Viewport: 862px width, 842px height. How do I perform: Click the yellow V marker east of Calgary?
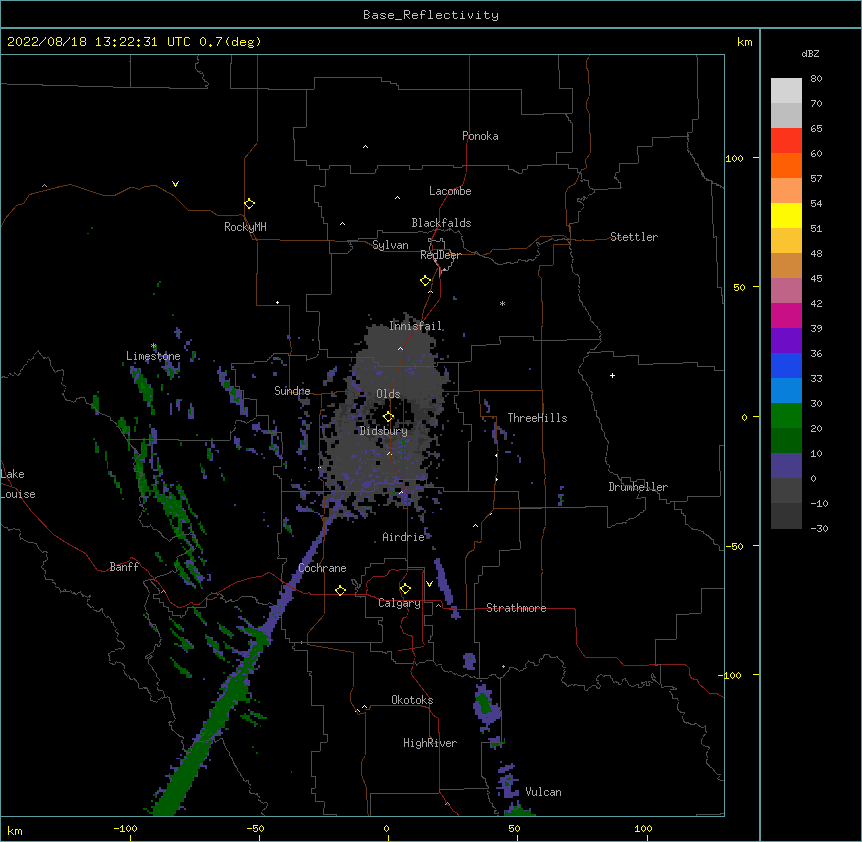click(x=429, y=584)
